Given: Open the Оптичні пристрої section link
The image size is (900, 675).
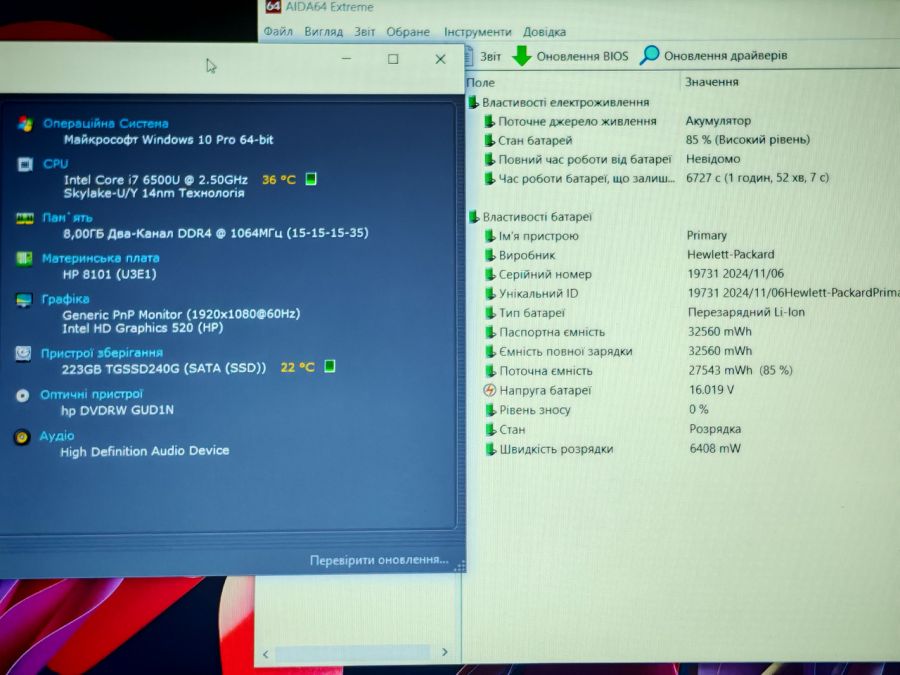Looking at the screenshot, I should (91, 394).
